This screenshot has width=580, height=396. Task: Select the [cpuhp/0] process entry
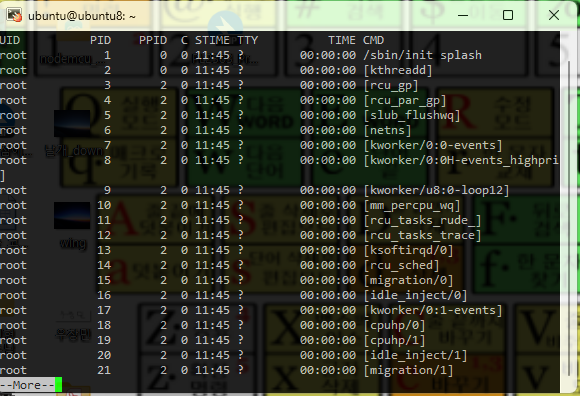(394, 325)
